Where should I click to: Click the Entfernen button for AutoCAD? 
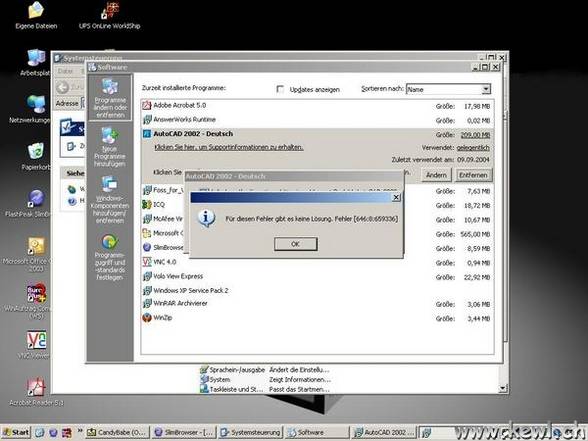tap(473, 175)
